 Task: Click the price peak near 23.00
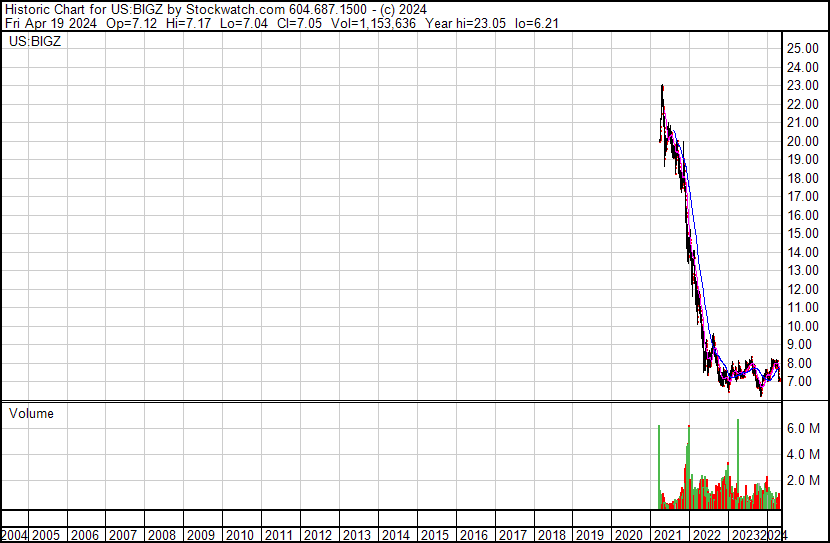coord(662,89)
